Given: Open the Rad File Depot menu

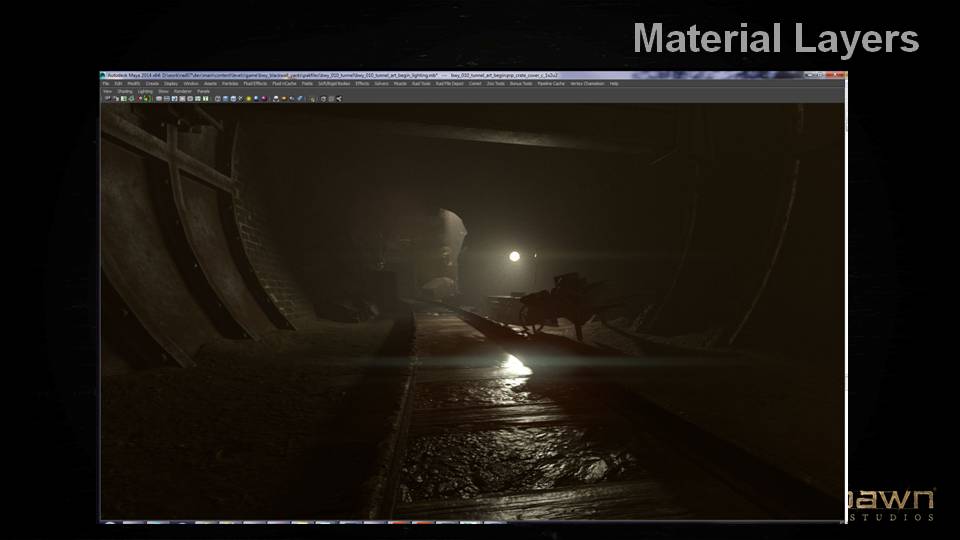Looking at the screenshot, I should 450,84.
